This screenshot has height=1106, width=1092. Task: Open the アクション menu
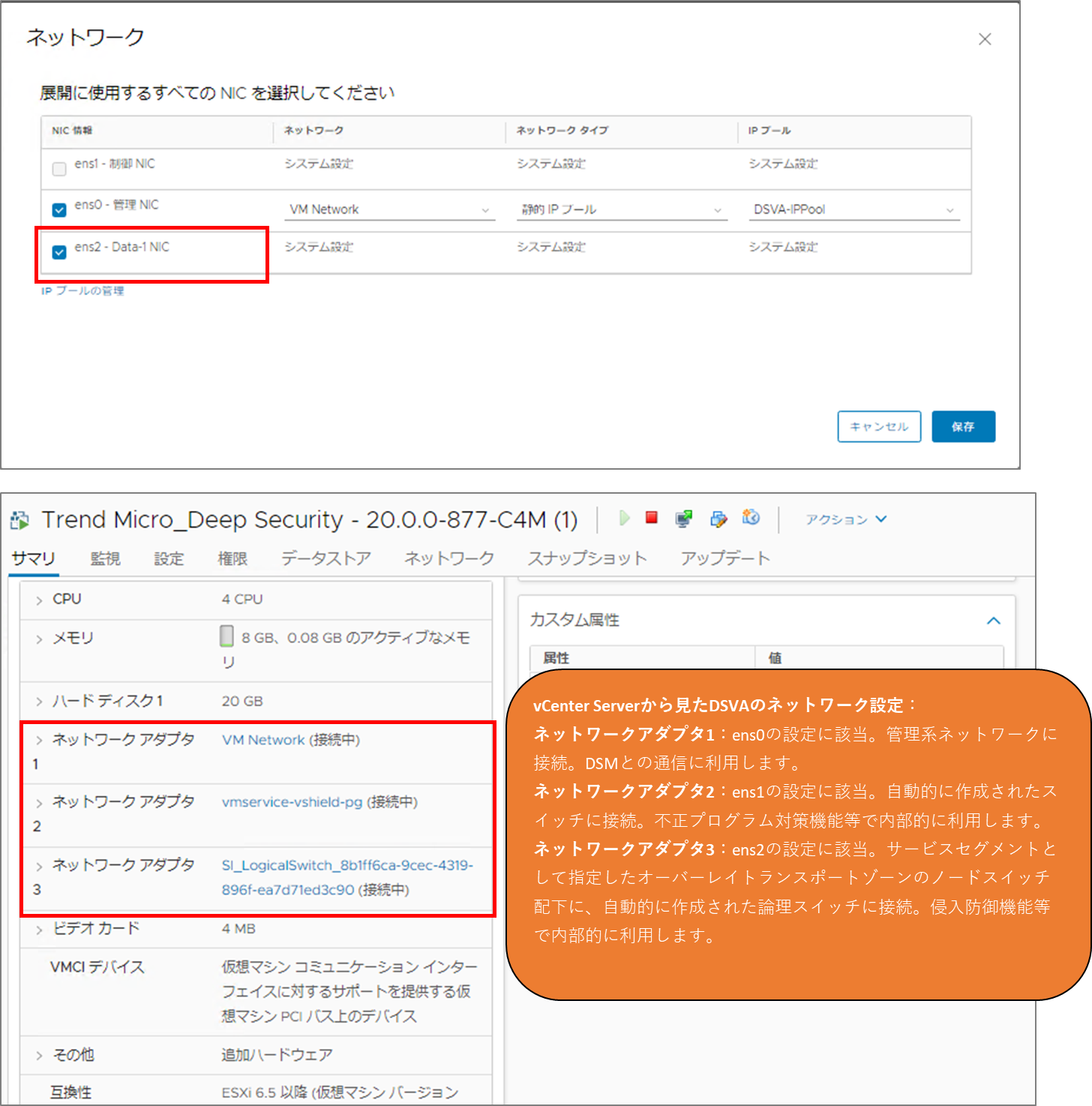click(x=846, y=519)
